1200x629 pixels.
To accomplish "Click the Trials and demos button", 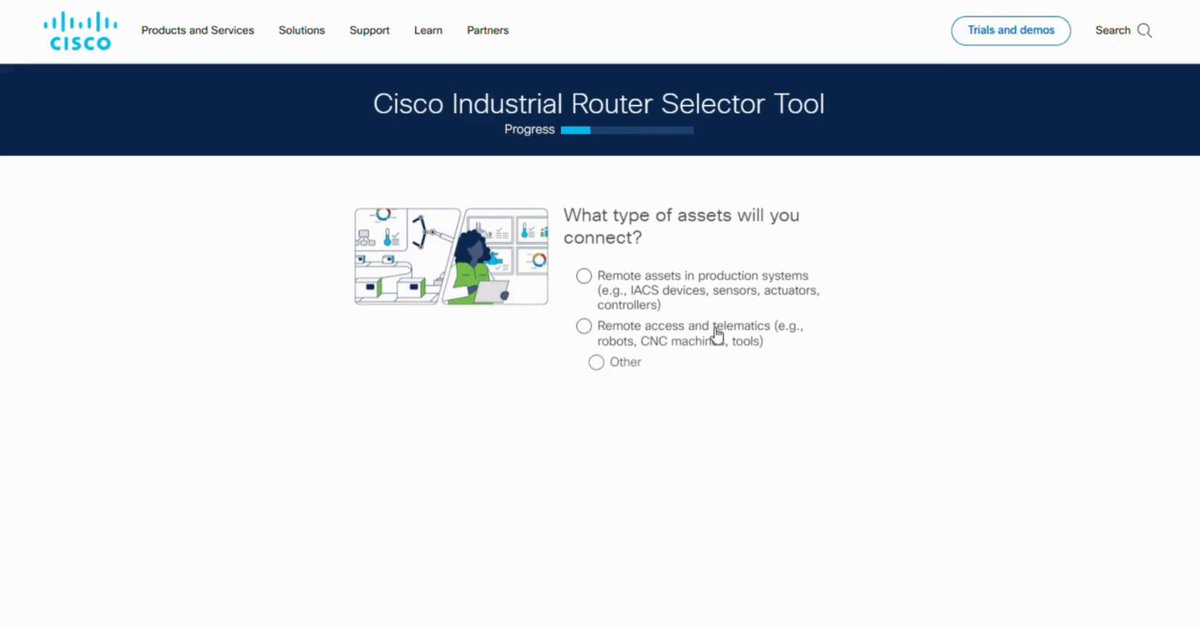I will (1011, 30).
